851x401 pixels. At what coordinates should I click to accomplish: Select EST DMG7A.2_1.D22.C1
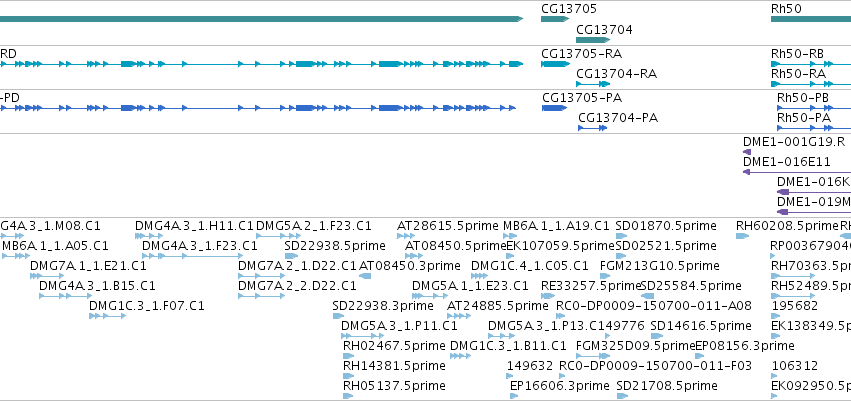click(261, 276)
